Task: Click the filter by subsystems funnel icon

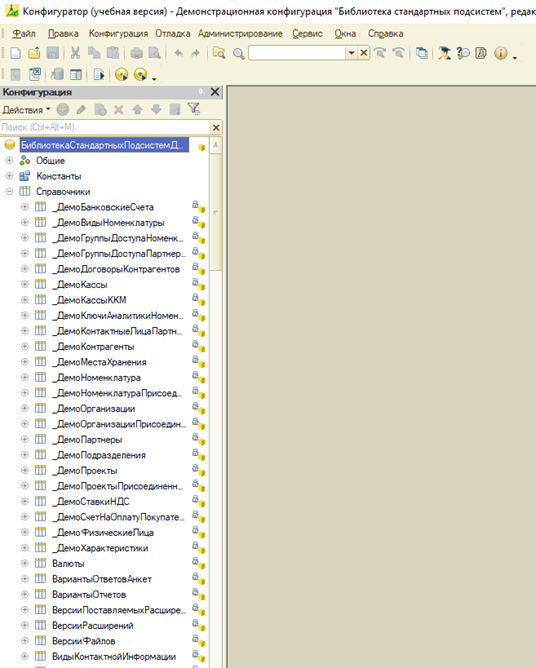Action: tap(194, 109)
